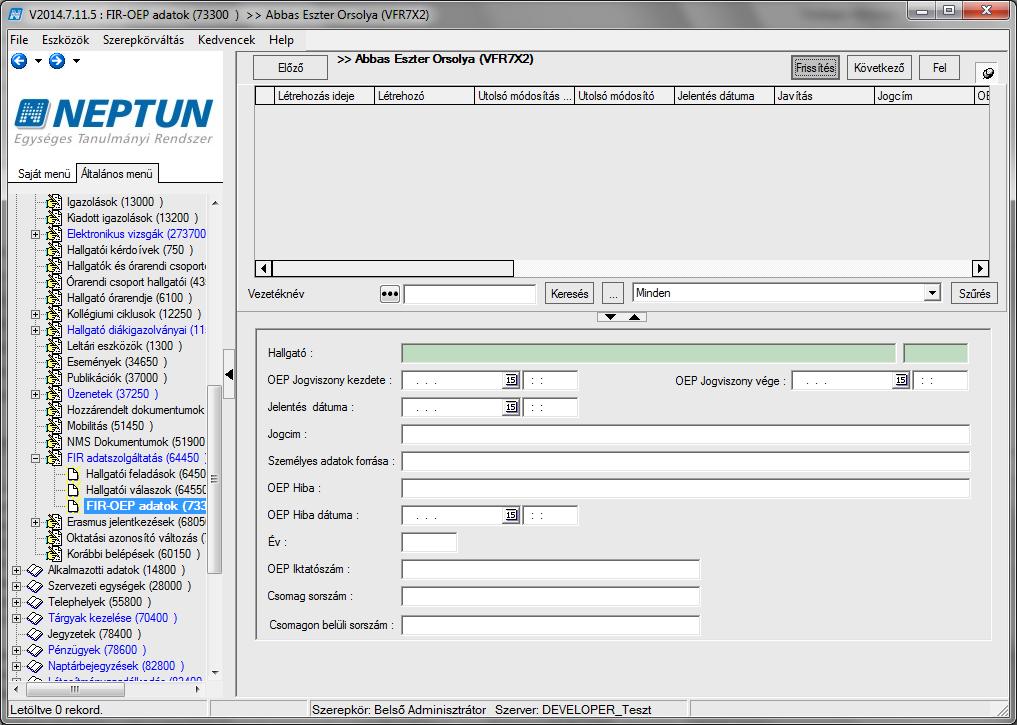
Task: Switch to the Saját menü tab
Action: pos(43,174)
